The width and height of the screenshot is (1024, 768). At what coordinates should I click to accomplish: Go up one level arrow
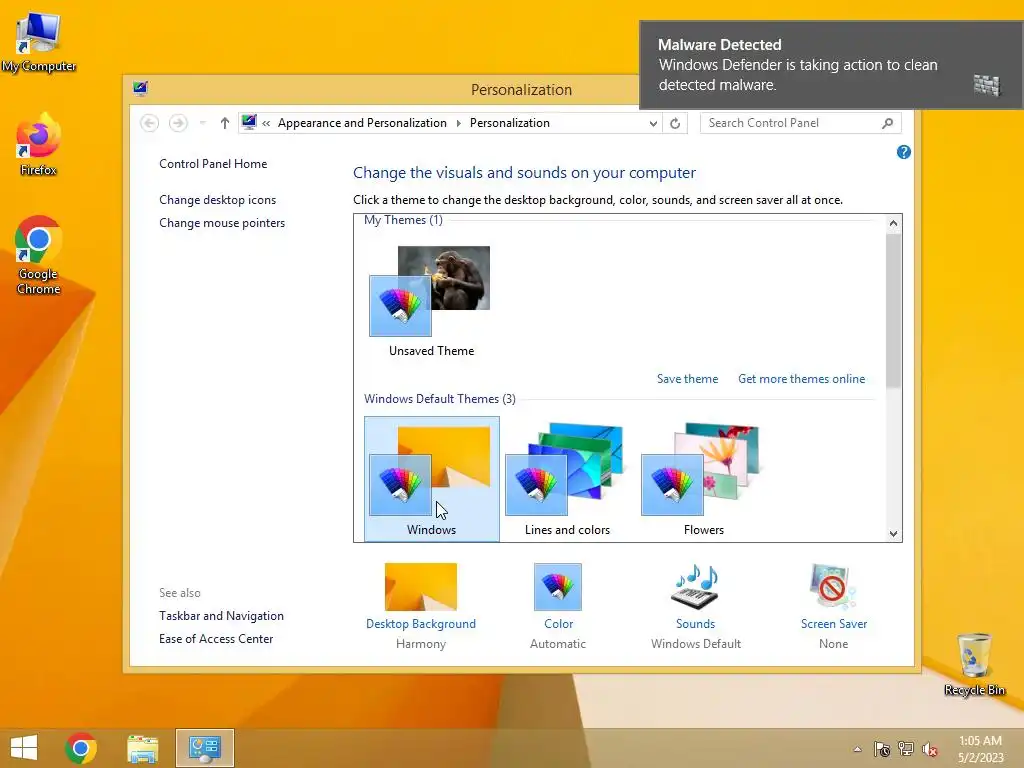click(225, 123)
